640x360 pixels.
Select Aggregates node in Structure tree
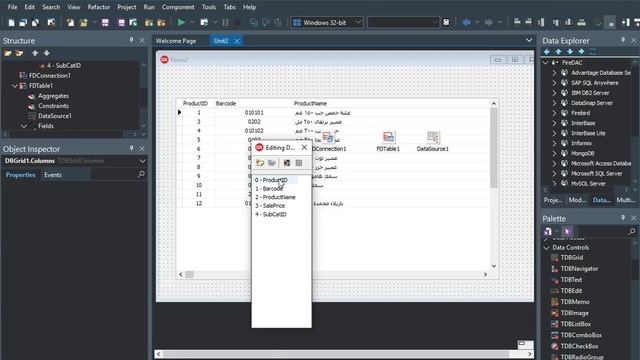click(53, 96)
